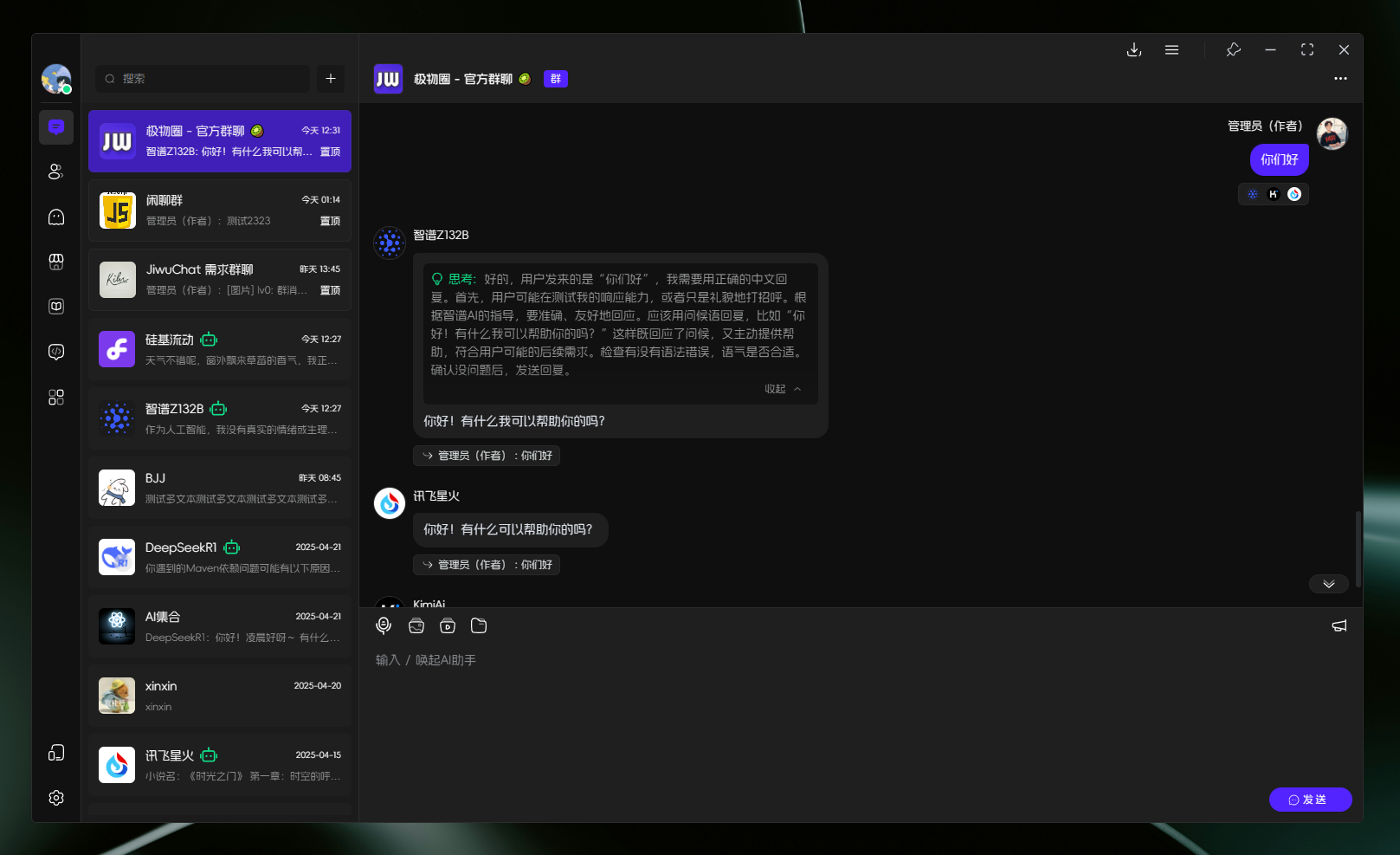Screen dimensions: 1400x855
Task: Click own profile avatar in the sidebar
Action: tap(56, 79)
